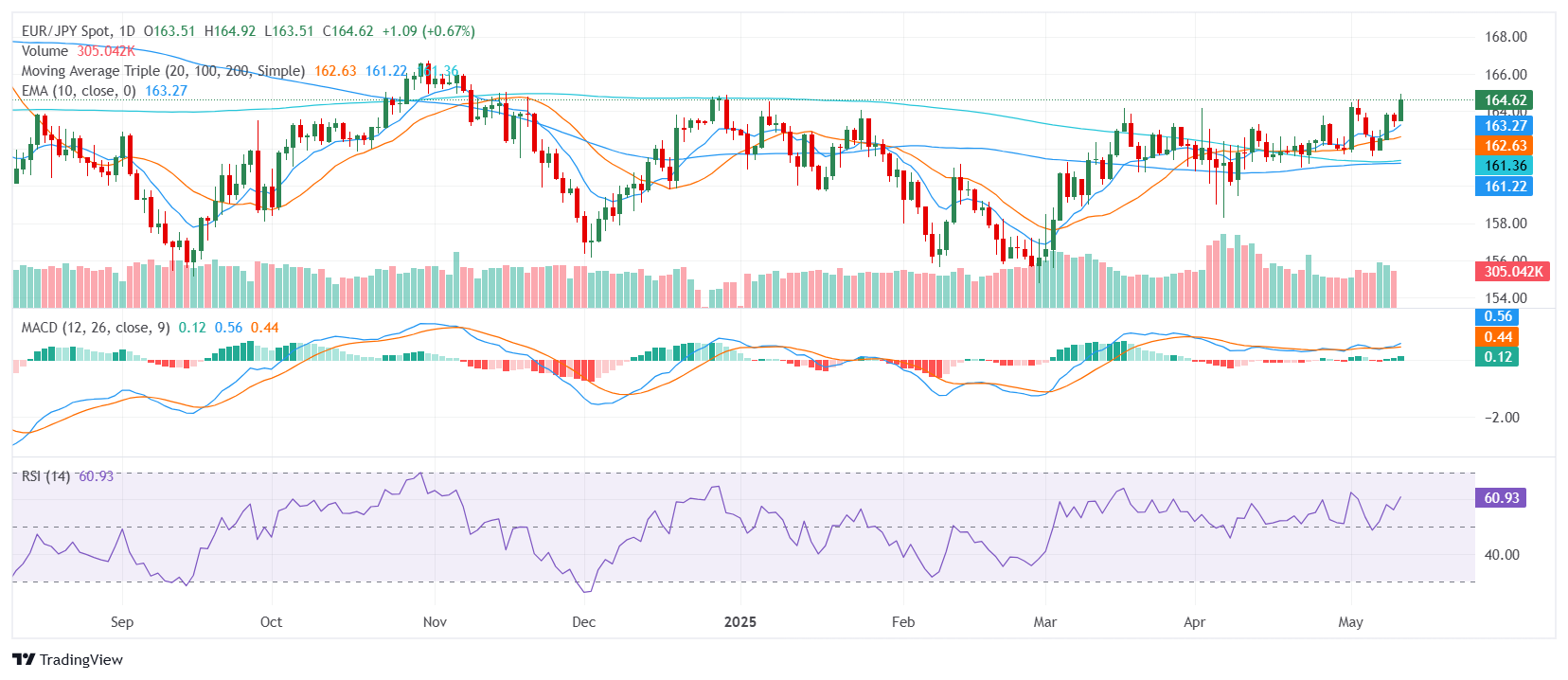This screenshot has width=1568, height=680.
Task: Open the EMA (10, close, 0) legend
Action: pos(79,91)
